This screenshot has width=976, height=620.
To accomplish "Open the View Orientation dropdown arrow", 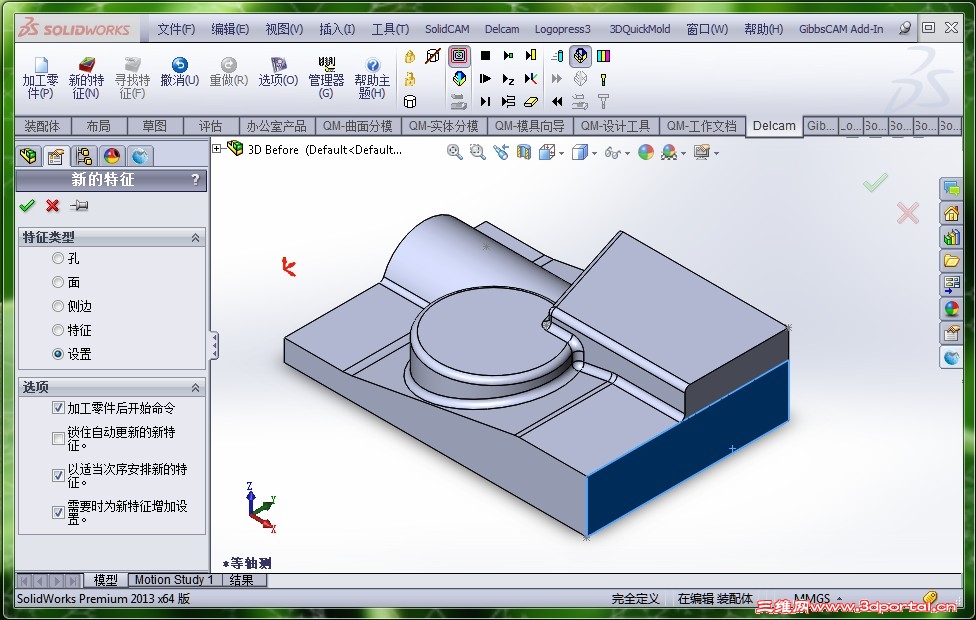I will coord(561,153).
